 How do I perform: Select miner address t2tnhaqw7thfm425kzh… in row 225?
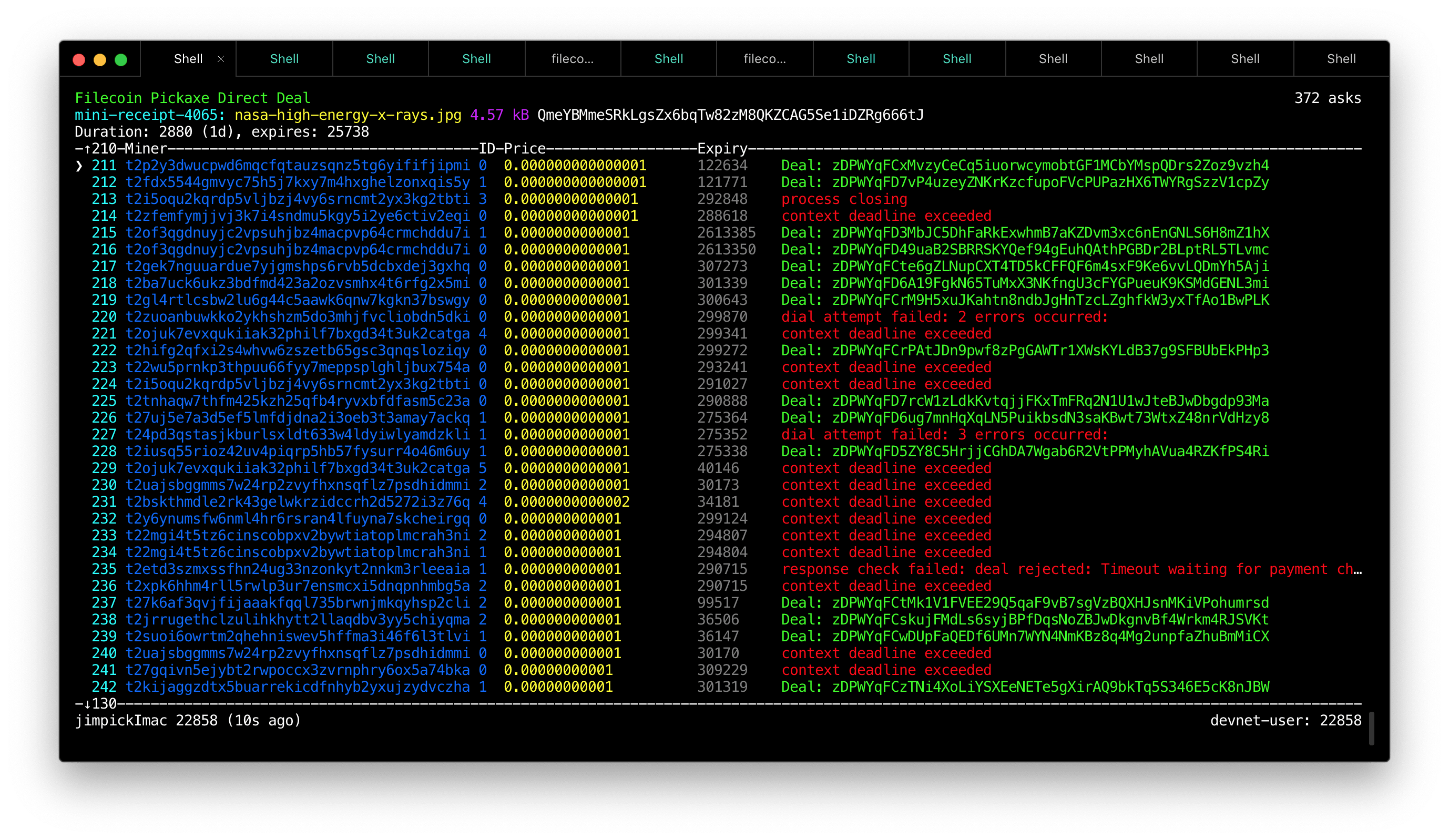tap(298, 401)
